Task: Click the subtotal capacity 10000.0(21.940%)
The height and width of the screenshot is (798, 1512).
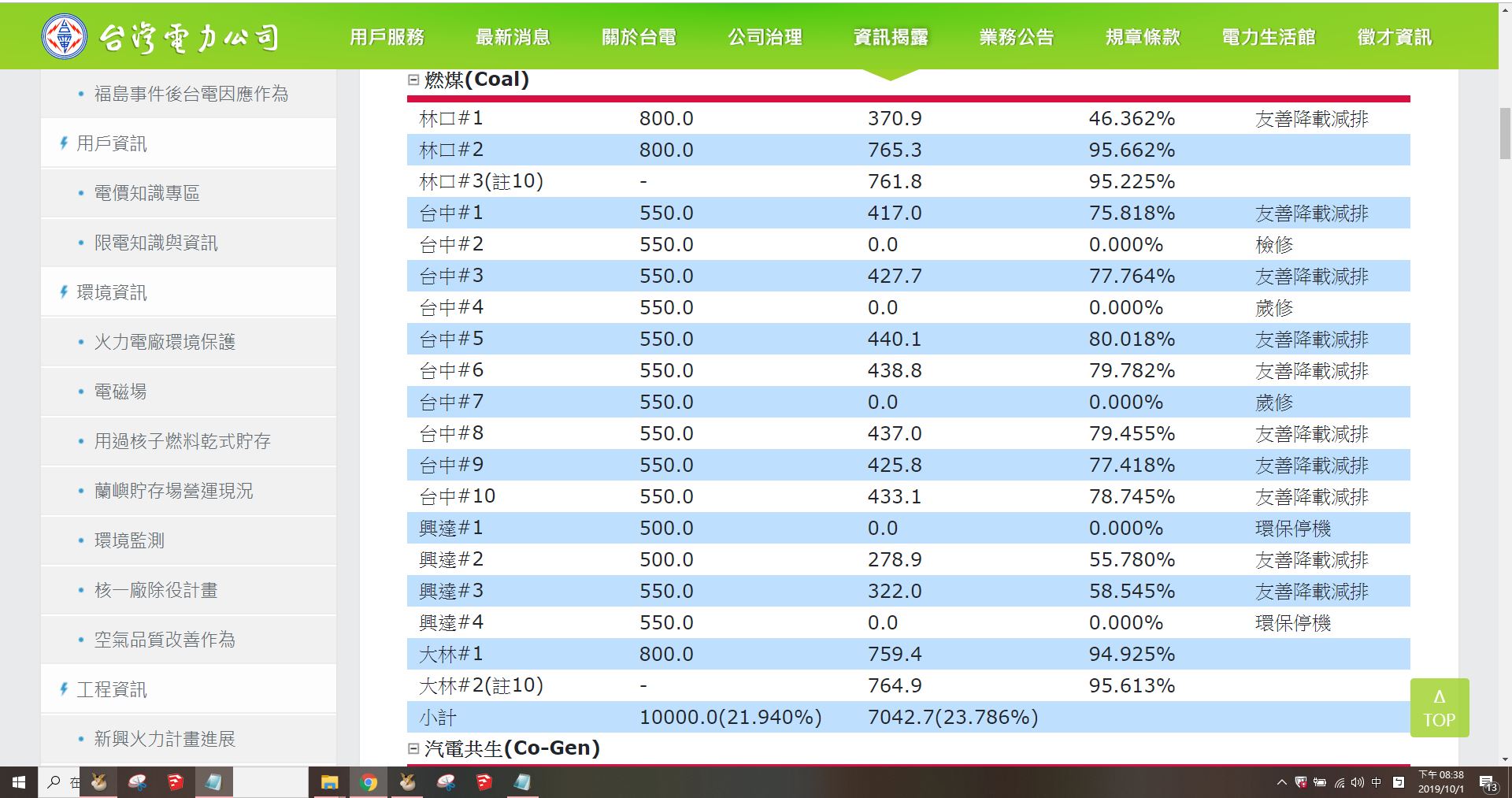Action: (x=731, y=717)
